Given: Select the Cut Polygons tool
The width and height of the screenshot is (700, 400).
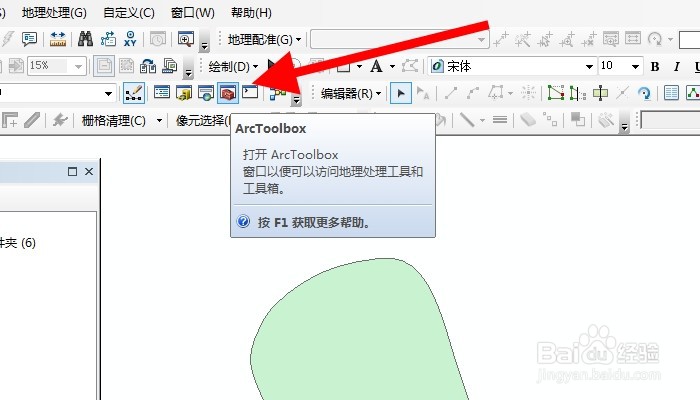Looking at the screenshot, I should (x=600, y=93).
